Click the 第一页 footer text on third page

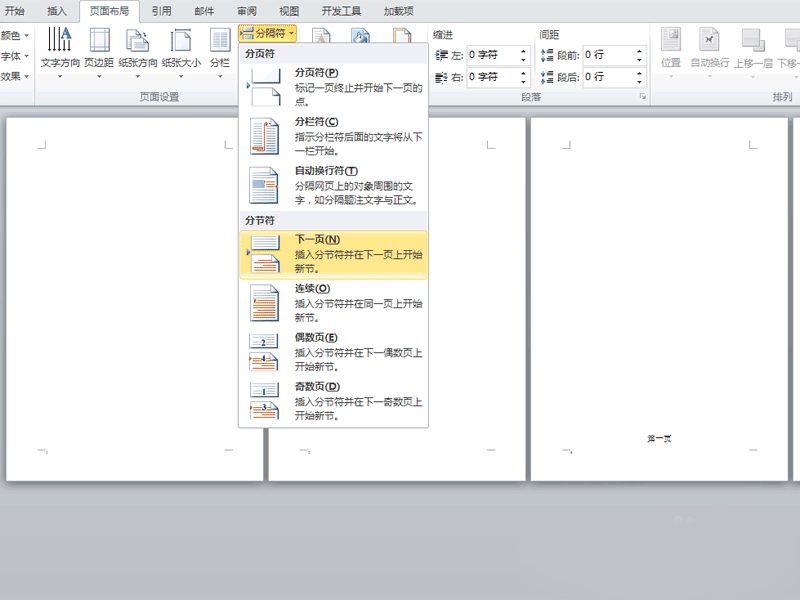click(659, 439)
